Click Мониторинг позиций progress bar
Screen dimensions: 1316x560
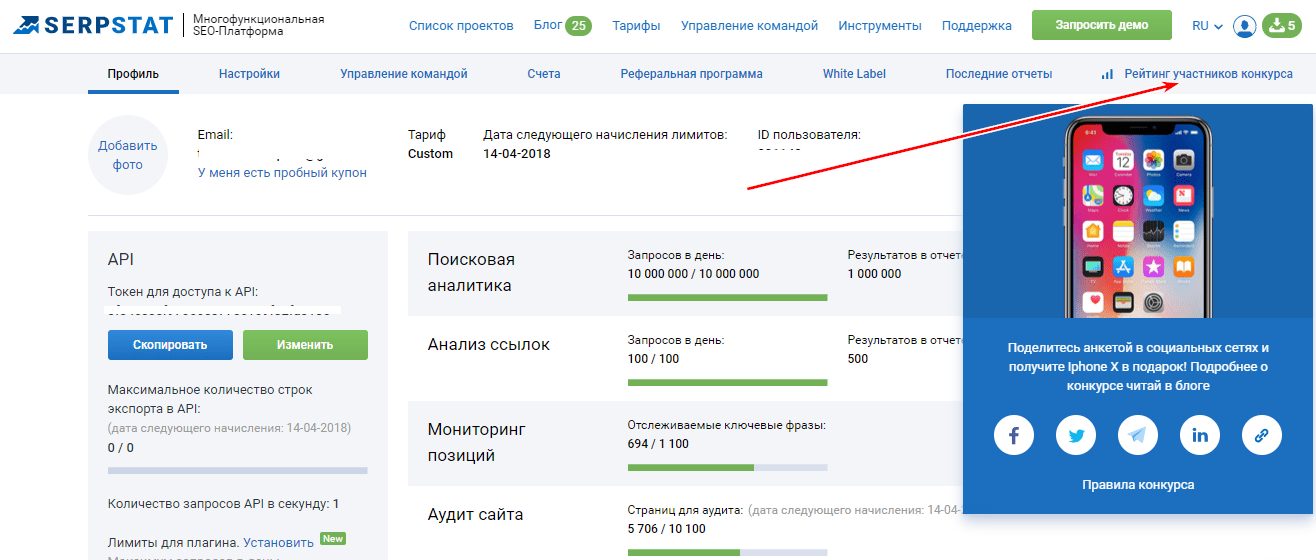727,467
